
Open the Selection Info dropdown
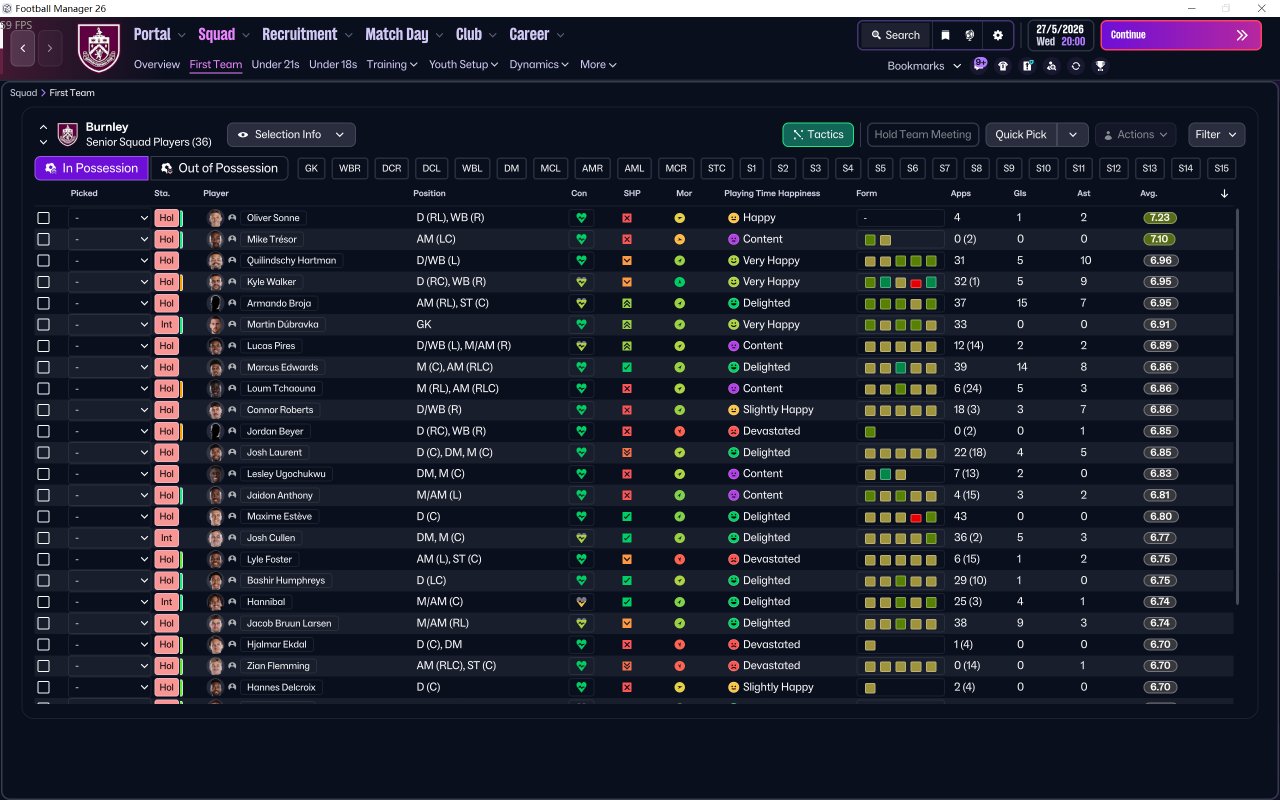291,135
